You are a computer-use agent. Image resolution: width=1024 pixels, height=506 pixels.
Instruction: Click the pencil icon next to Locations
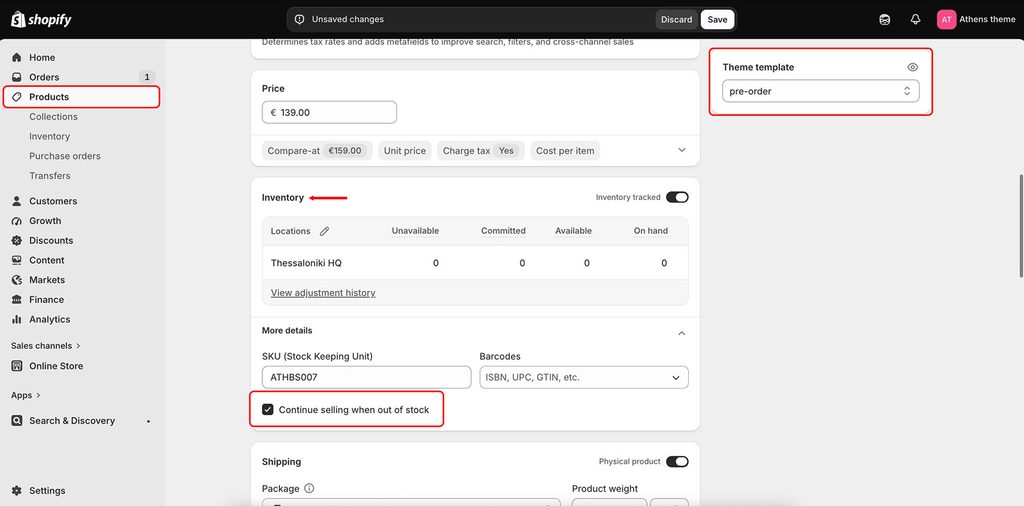[x=325, y=231]
